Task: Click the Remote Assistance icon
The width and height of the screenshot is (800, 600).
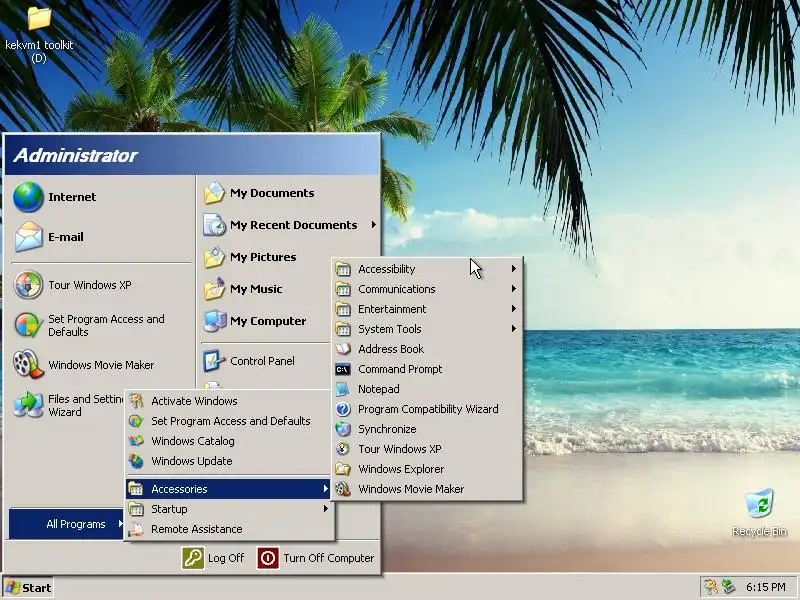Action: (136, 529)
